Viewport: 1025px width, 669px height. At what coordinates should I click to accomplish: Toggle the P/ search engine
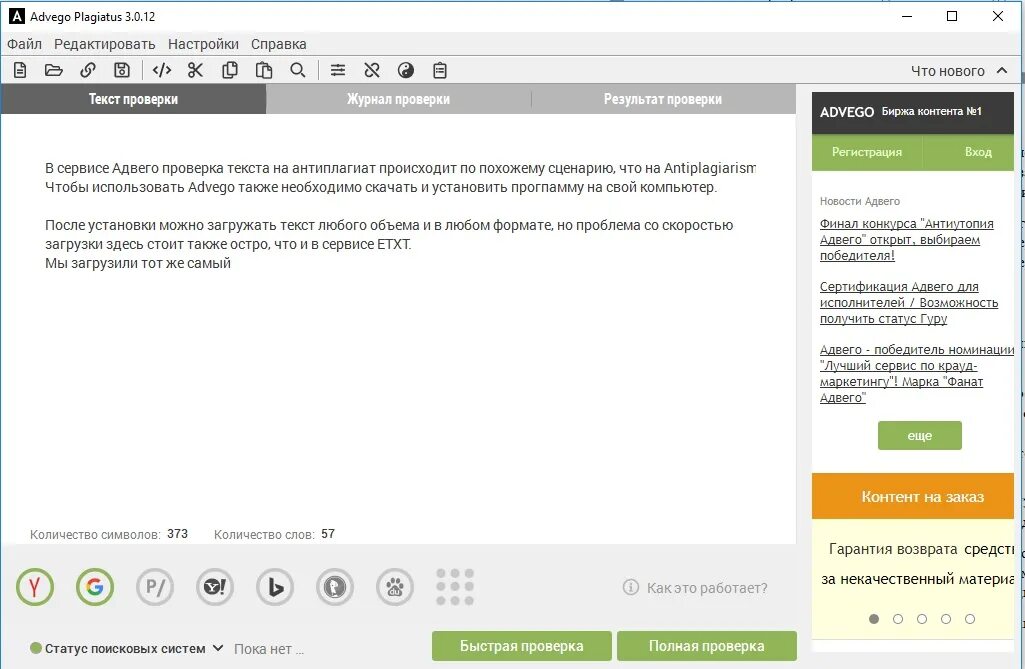155,587
